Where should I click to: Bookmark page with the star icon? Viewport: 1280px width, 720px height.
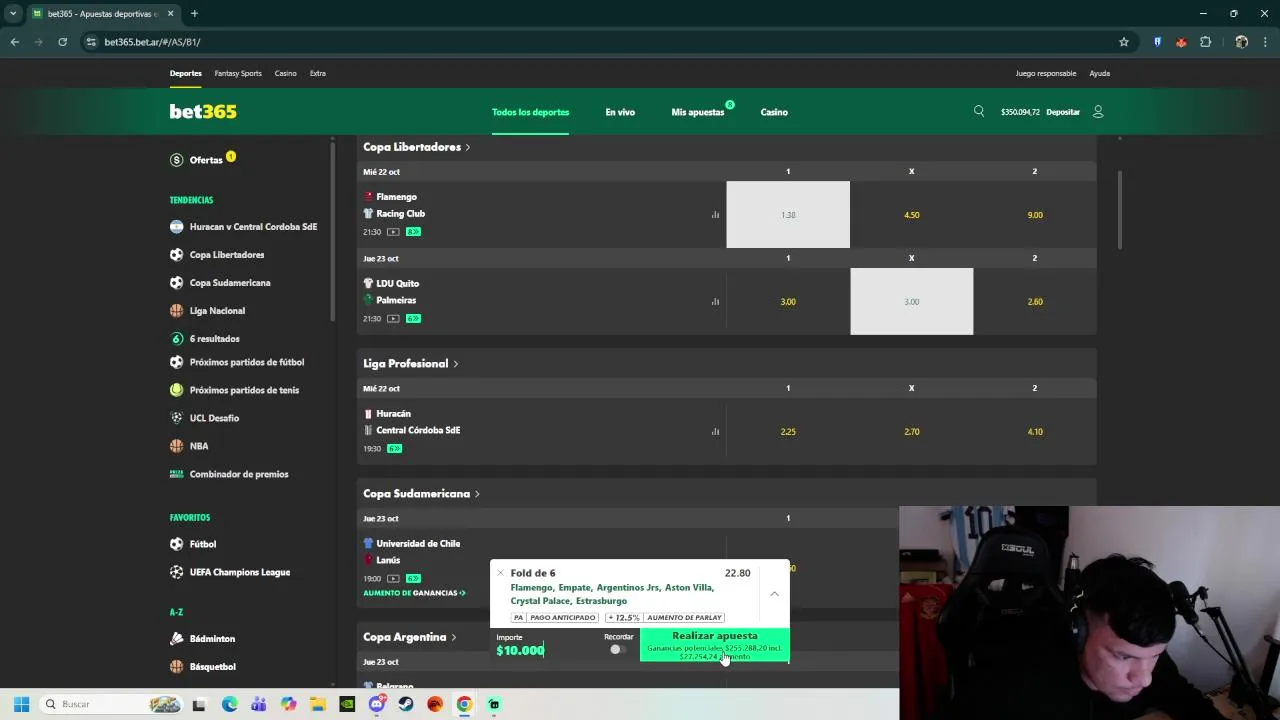click(x=1124, y=42)
